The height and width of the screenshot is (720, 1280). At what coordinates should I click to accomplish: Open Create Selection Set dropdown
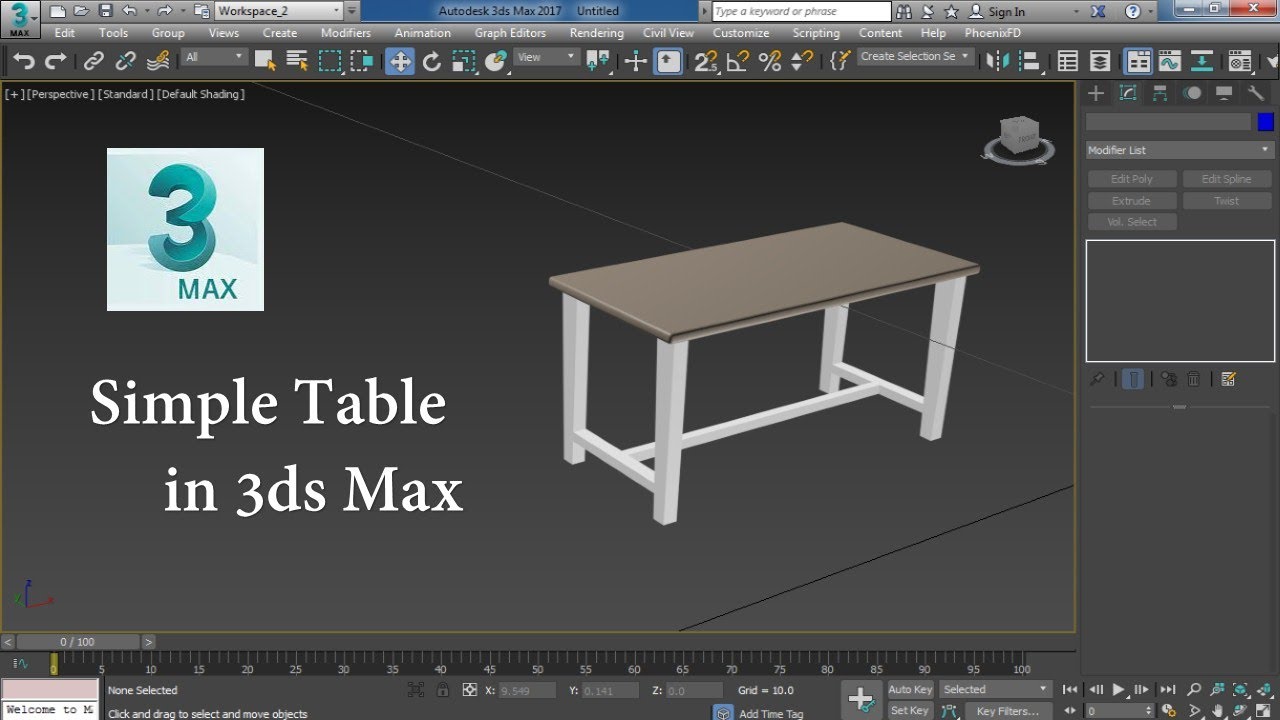tap(915, 56)
